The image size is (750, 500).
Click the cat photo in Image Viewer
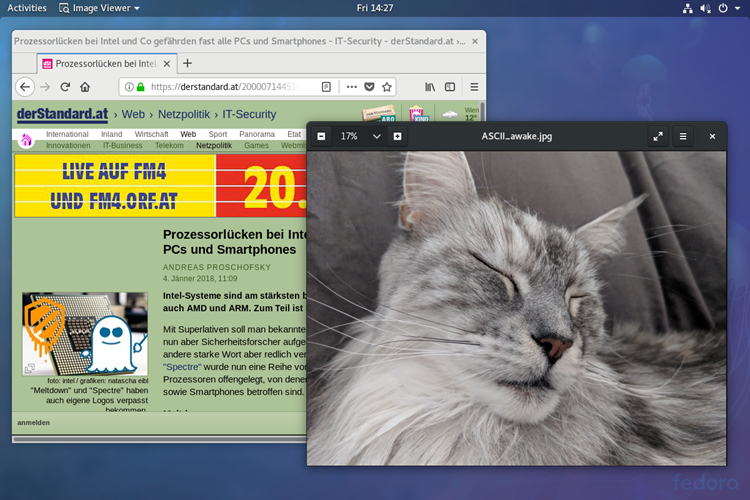(516, 308)
